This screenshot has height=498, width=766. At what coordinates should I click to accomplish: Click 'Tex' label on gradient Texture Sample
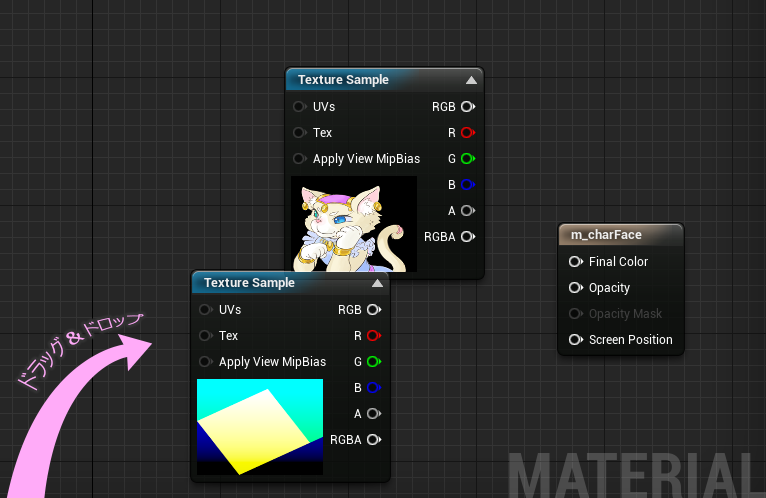pos(228,336)
